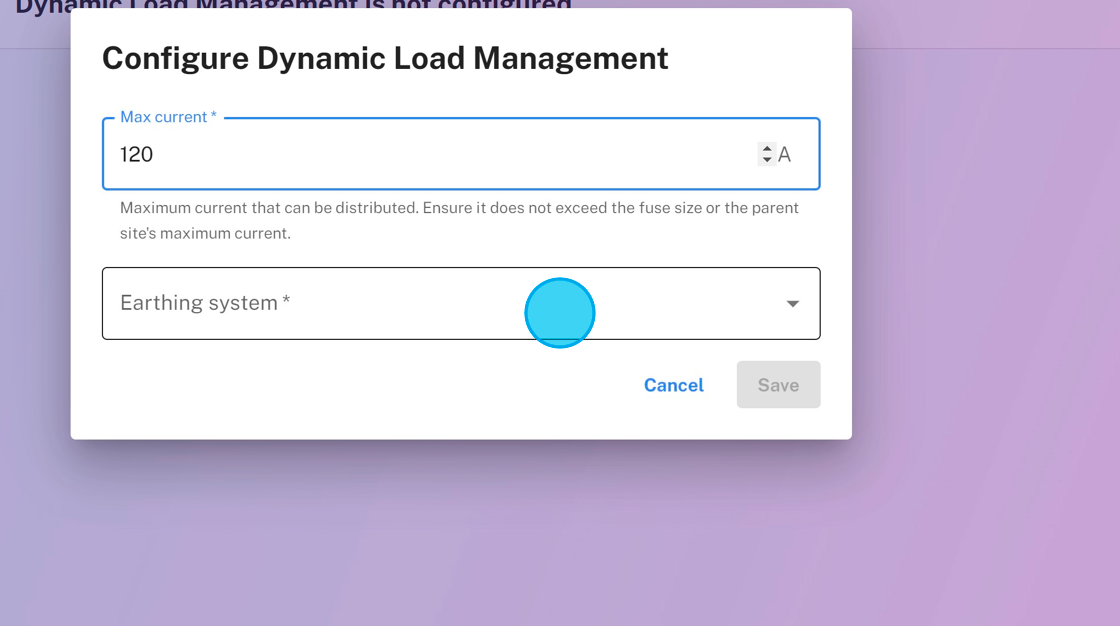Click the caret arrow of Earthing system
Viewport: 1120px width, 626px height.
click(792, 304)
